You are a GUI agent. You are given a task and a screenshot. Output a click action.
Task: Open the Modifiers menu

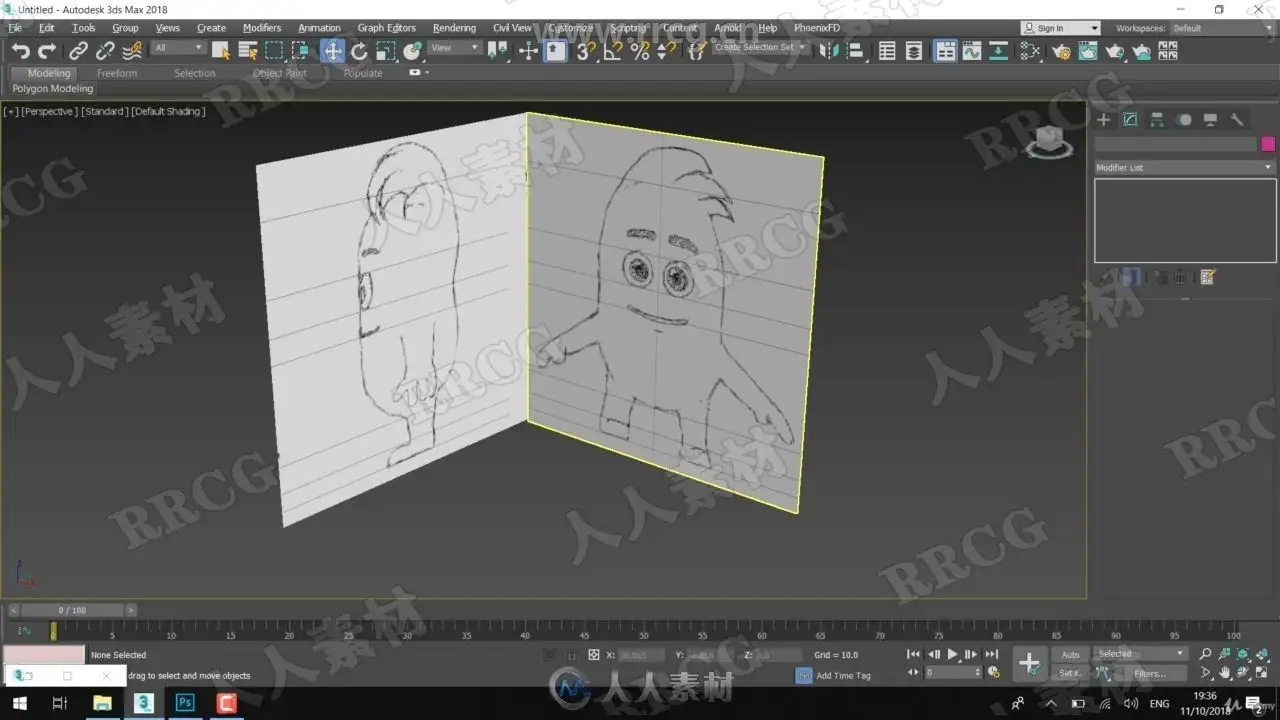(x=262, y=28)
